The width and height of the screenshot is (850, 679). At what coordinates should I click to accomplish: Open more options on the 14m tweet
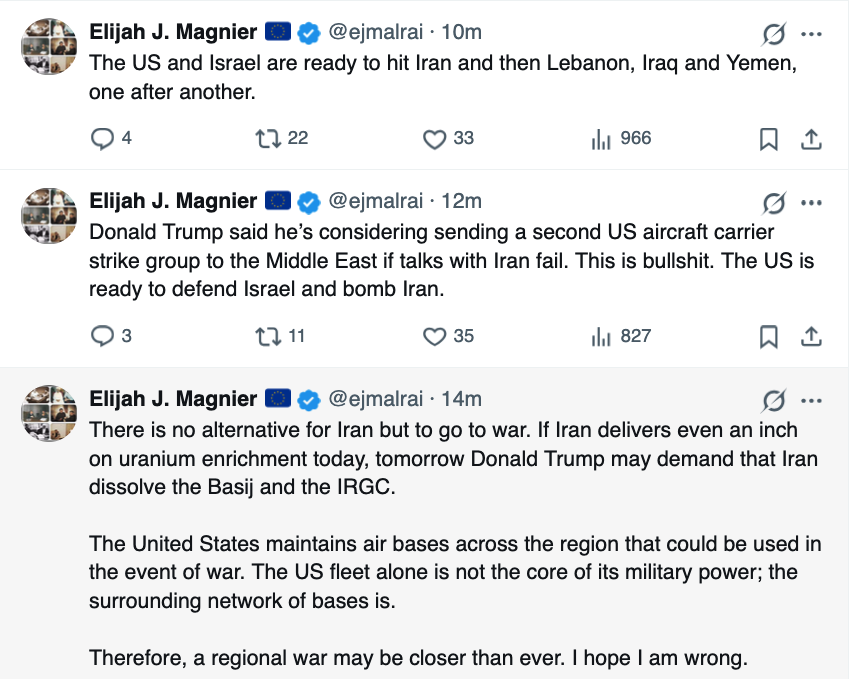click(x=812, y=400)
